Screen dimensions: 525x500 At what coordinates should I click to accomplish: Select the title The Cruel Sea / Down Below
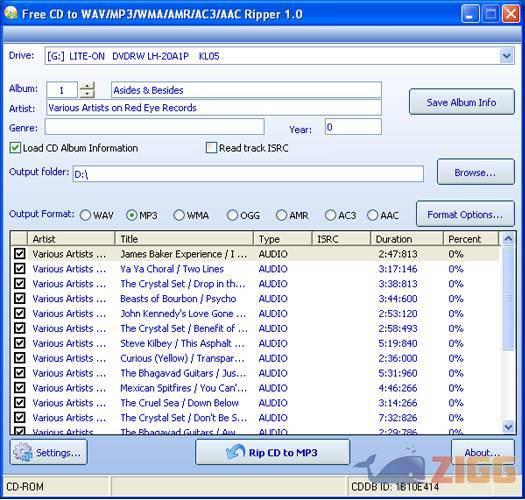coord(179,403)
